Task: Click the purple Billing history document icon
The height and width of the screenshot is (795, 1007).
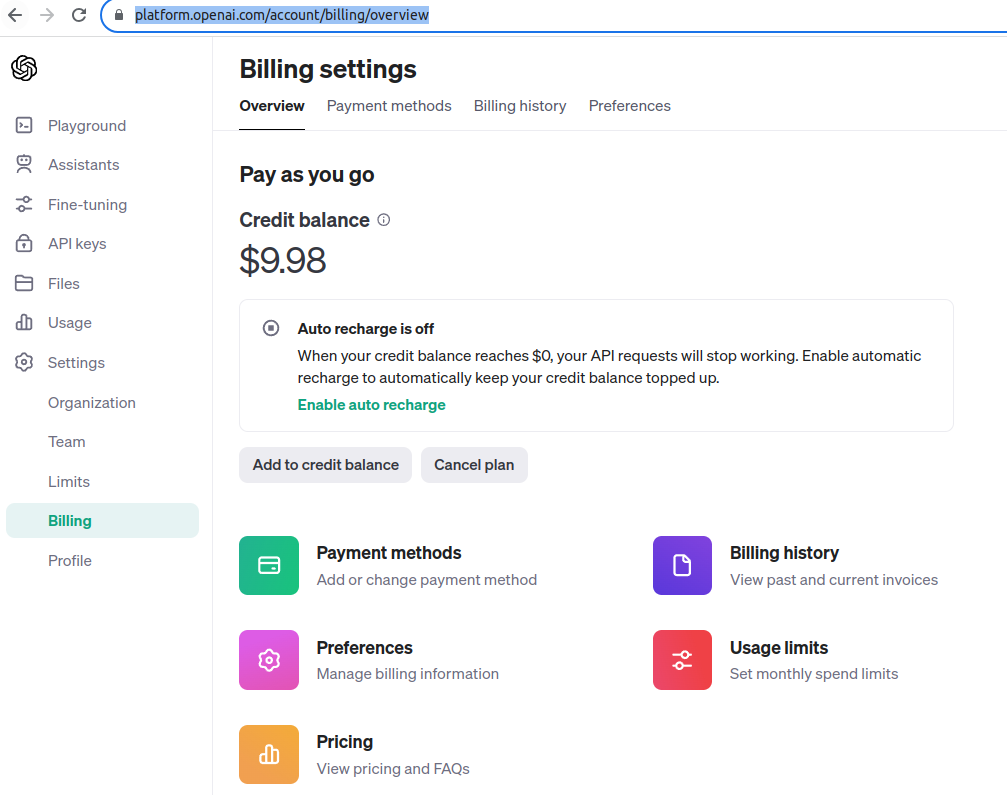Action: [x=682, y=565]
